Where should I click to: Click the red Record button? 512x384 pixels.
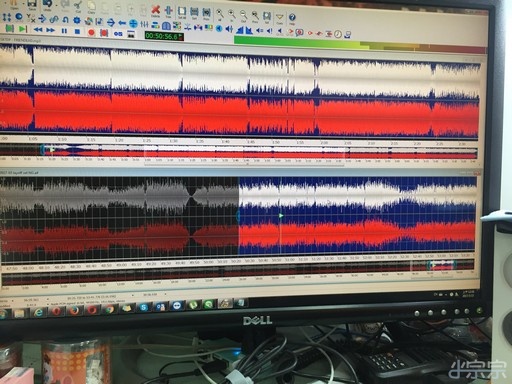(91, 32)
